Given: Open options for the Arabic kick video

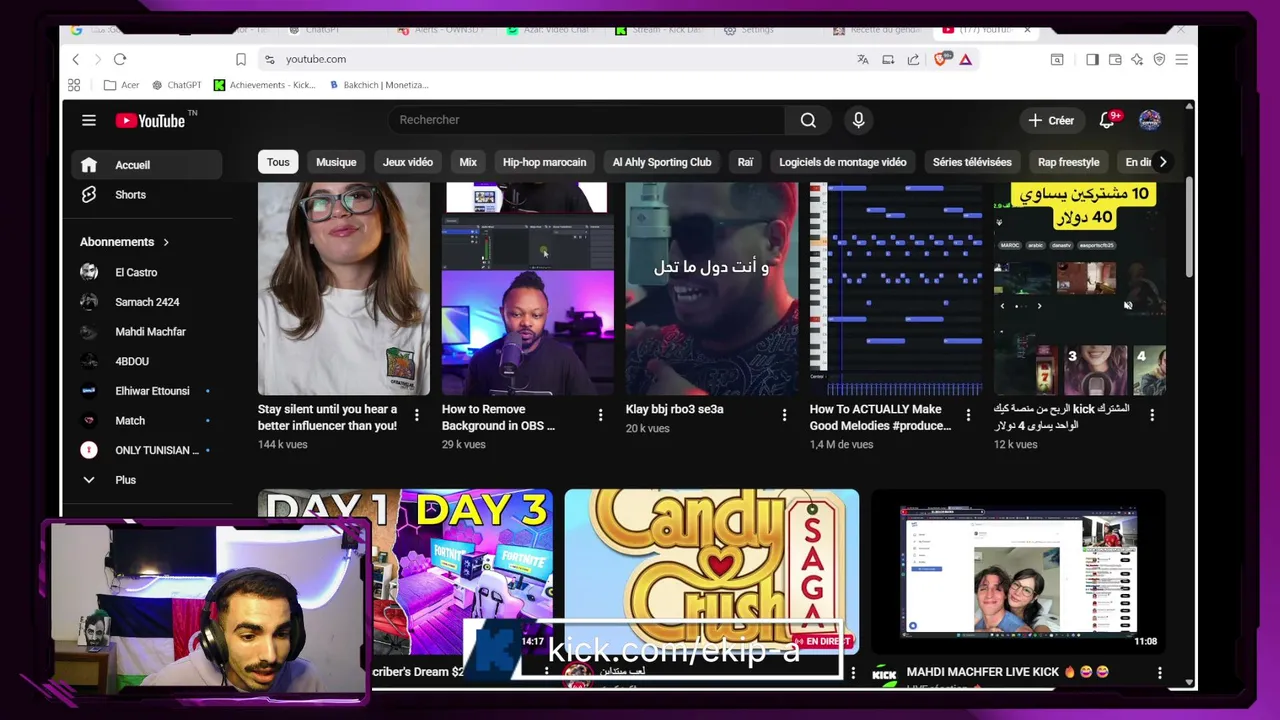Looking at the screenshot, I should click(1152, 414).
